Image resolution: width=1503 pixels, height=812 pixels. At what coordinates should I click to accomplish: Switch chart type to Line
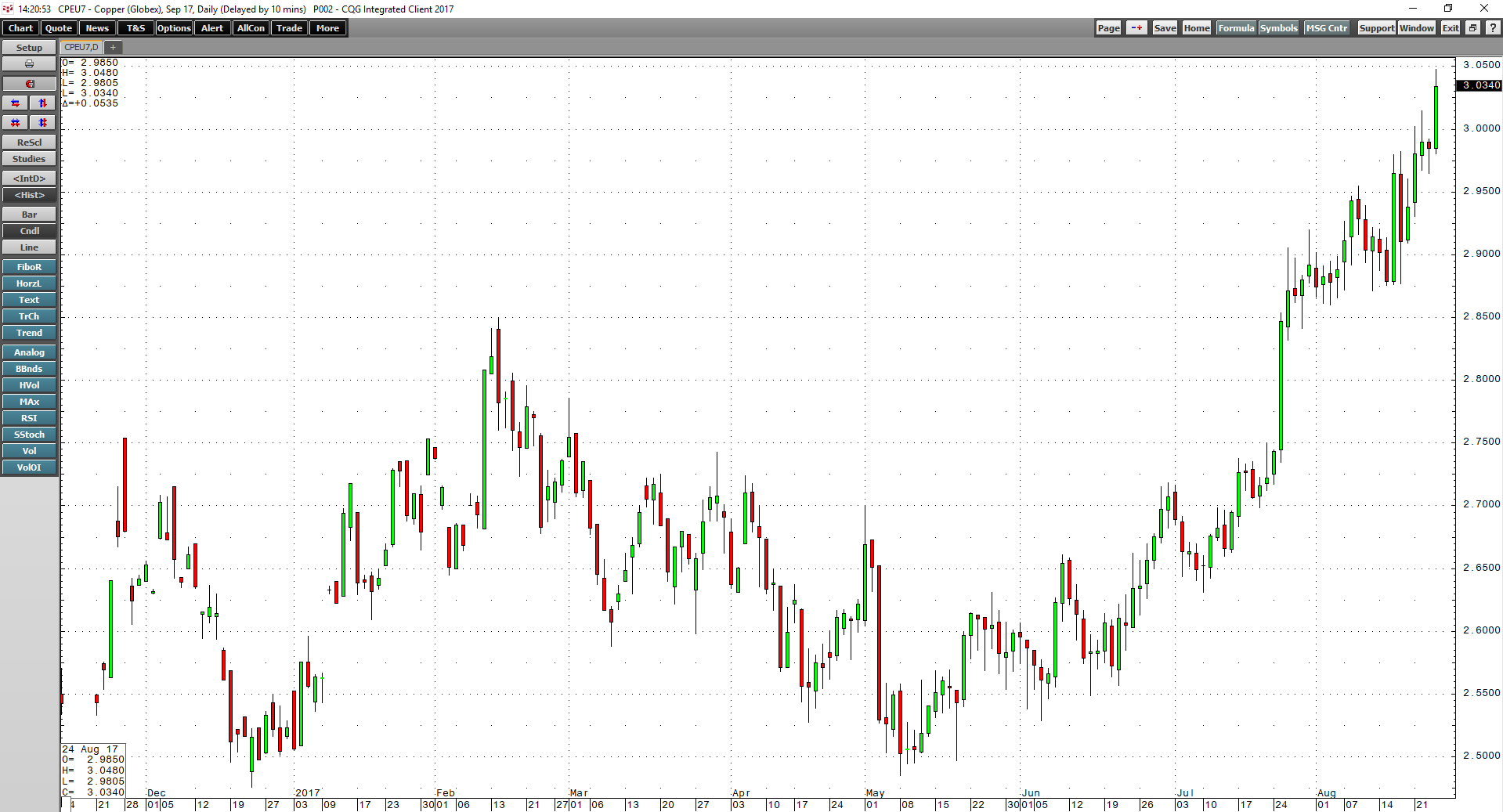coord(29,247)
